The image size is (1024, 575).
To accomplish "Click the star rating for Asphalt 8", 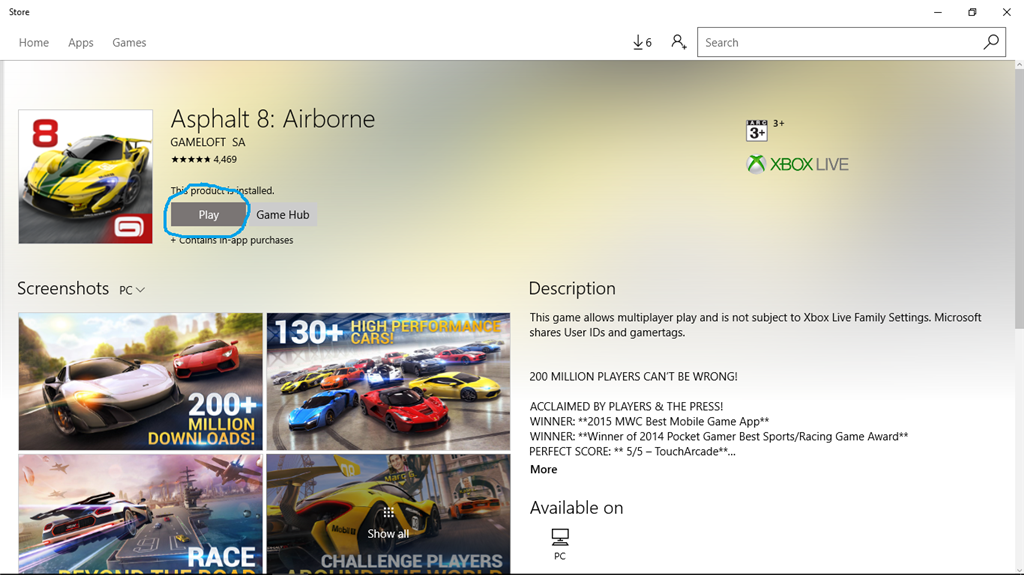I will (x=191, y=159).
